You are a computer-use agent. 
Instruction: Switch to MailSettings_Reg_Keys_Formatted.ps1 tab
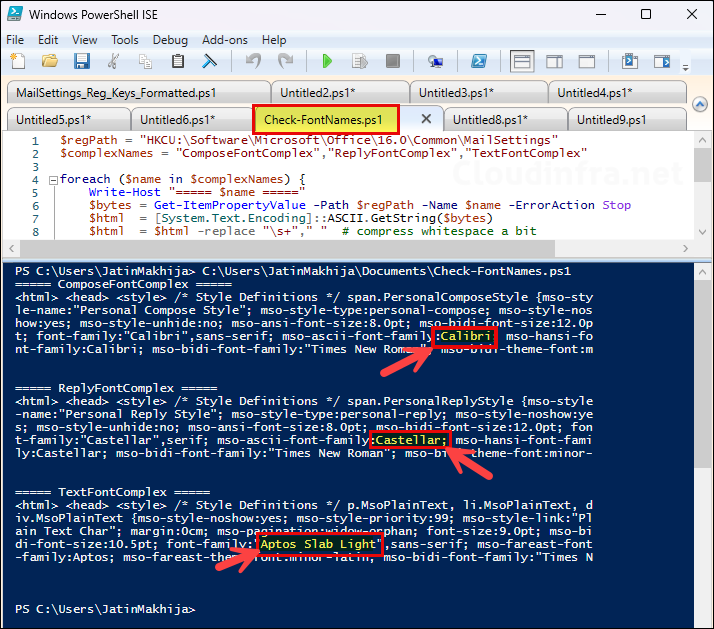[138, 93]
